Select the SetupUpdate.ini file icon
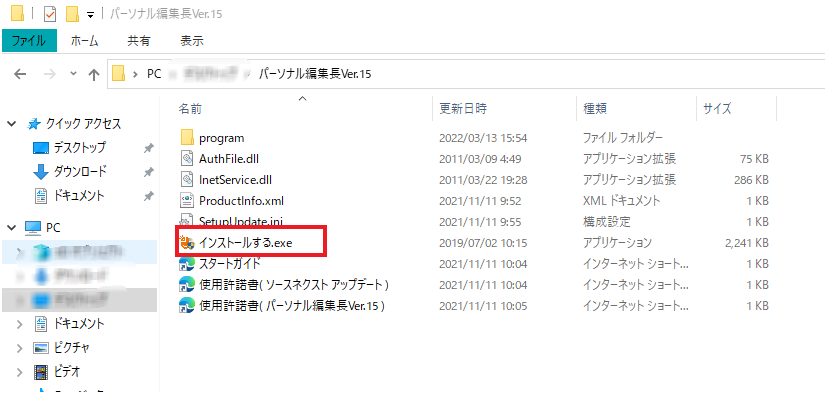Viewport: 826px width, 395px height. (x=188, y=221)
